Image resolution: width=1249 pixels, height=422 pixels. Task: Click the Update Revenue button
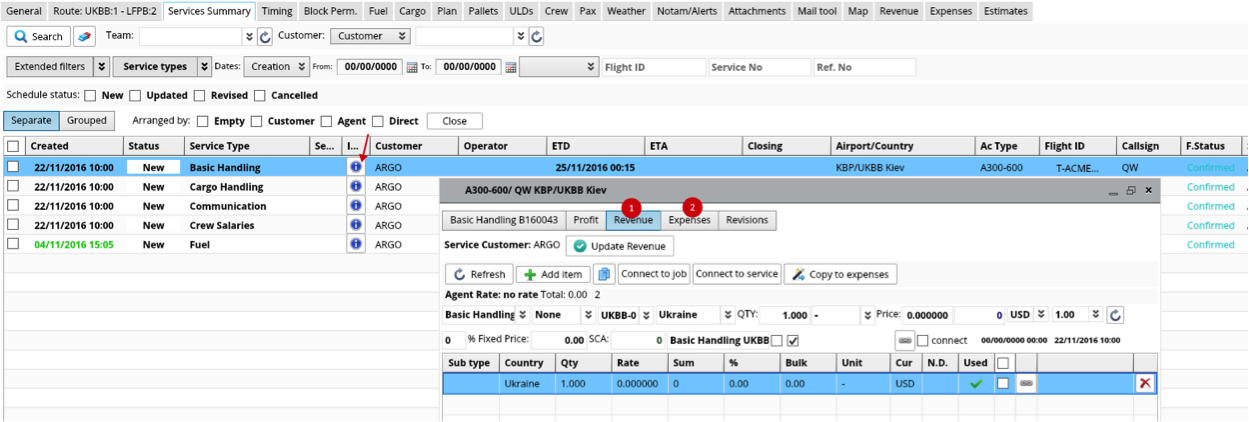point(620,246)
